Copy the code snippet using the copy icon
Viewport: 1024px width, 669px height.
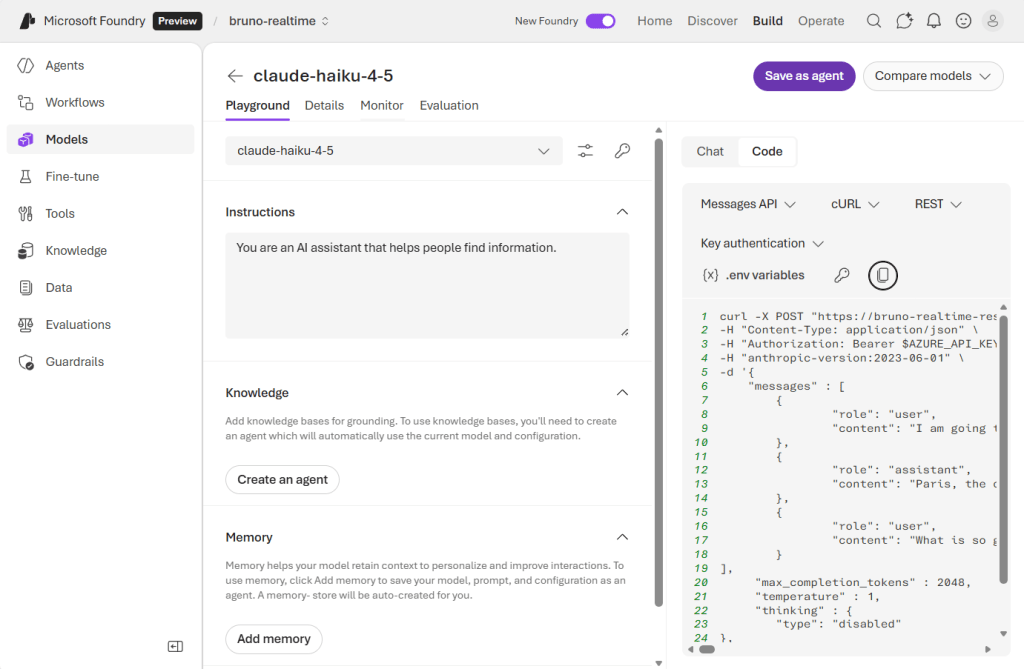coord(882,275)
